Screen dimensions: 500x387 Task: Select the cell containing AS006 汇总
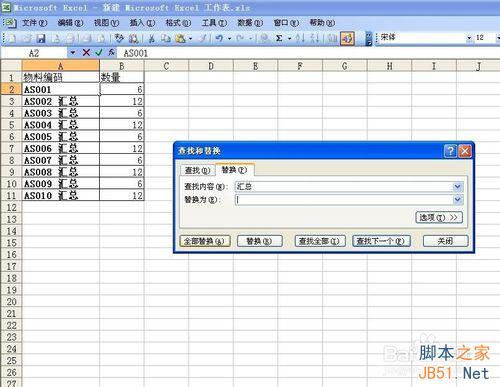(61, 148)
